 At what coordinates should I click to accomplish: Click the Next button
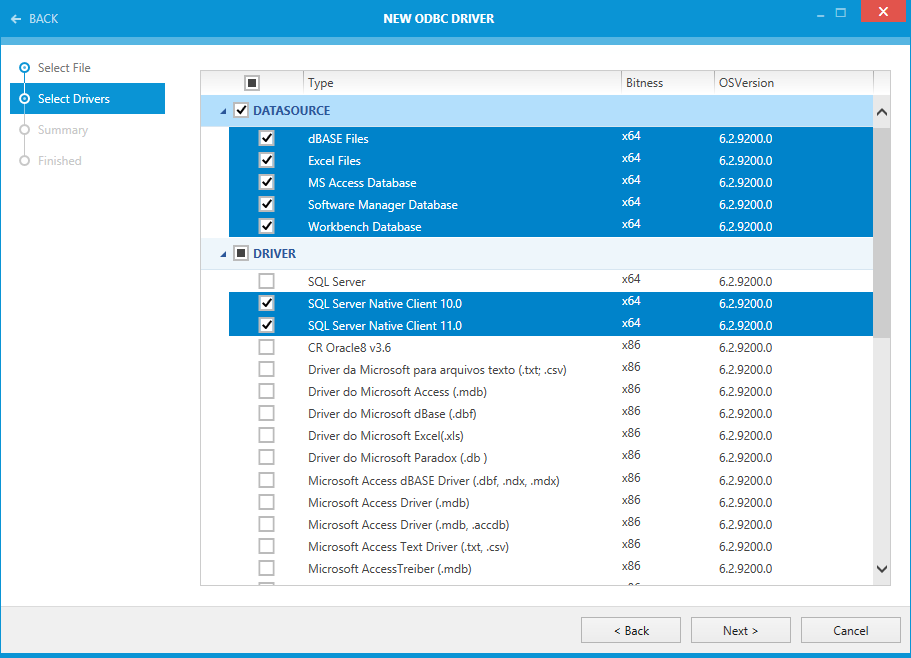click(740, 630)
